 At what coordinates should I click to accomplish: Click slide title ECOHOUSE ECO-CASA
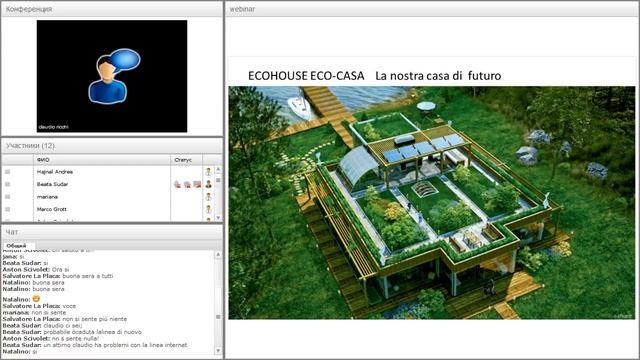[x=306, y=76]
